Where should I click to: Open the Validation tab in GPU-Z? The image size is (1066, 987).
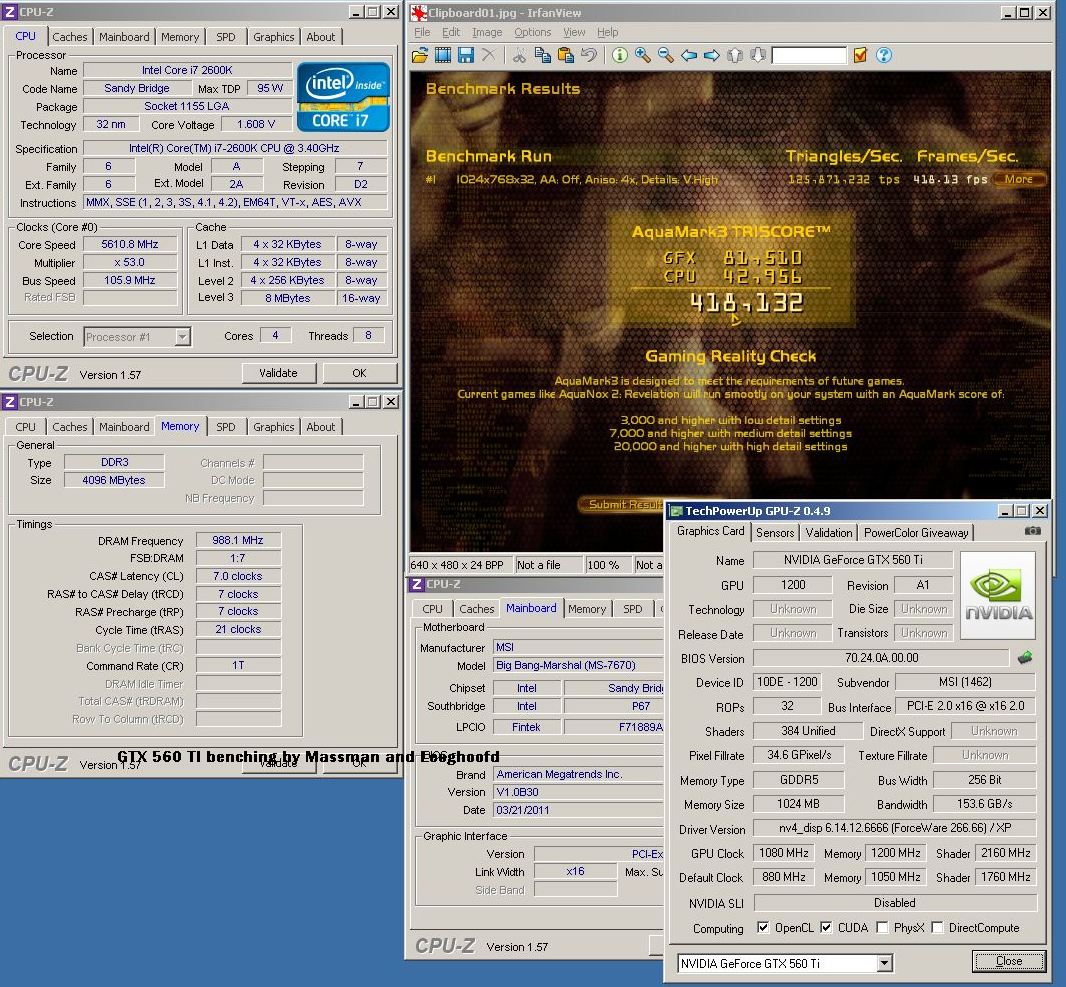[x=829, y=533]
